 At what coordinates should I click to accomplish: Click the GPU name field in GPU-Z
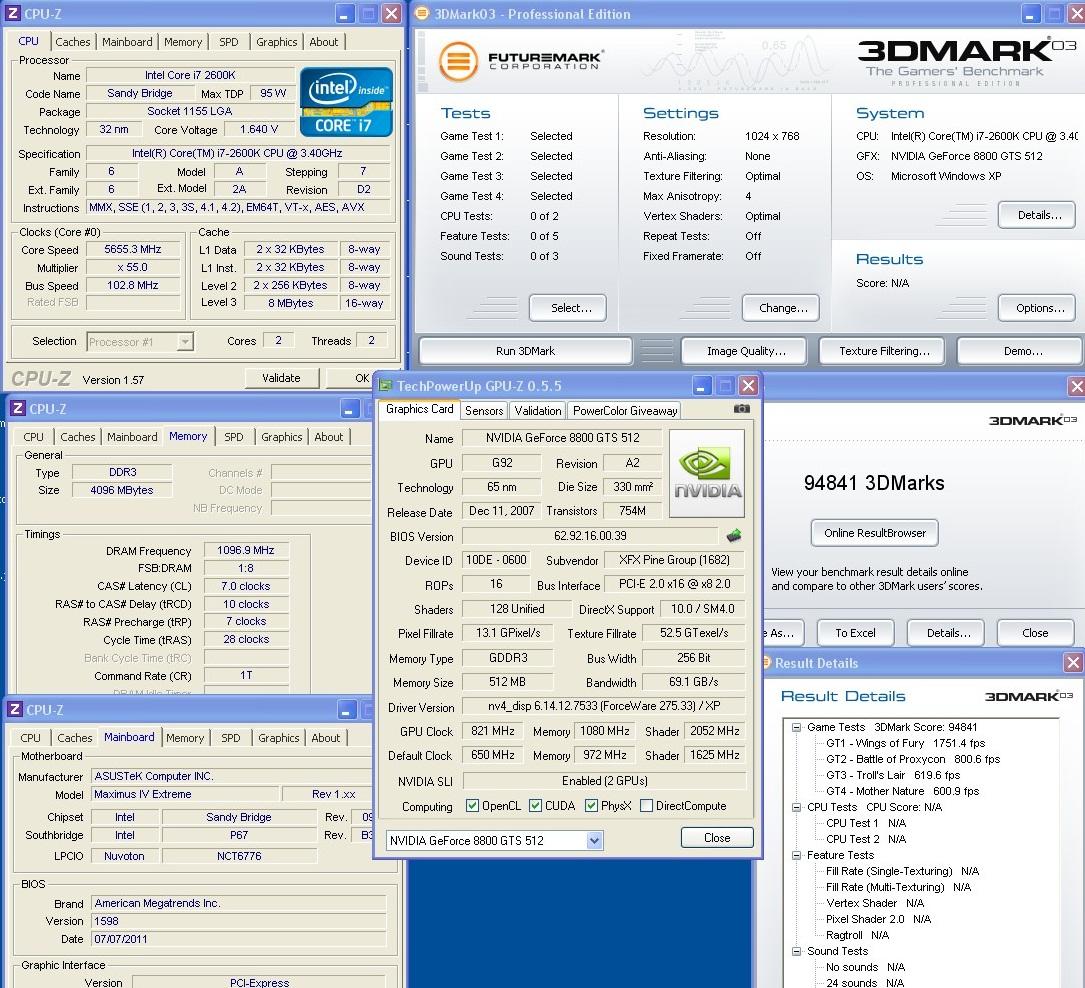click(562, 438)
